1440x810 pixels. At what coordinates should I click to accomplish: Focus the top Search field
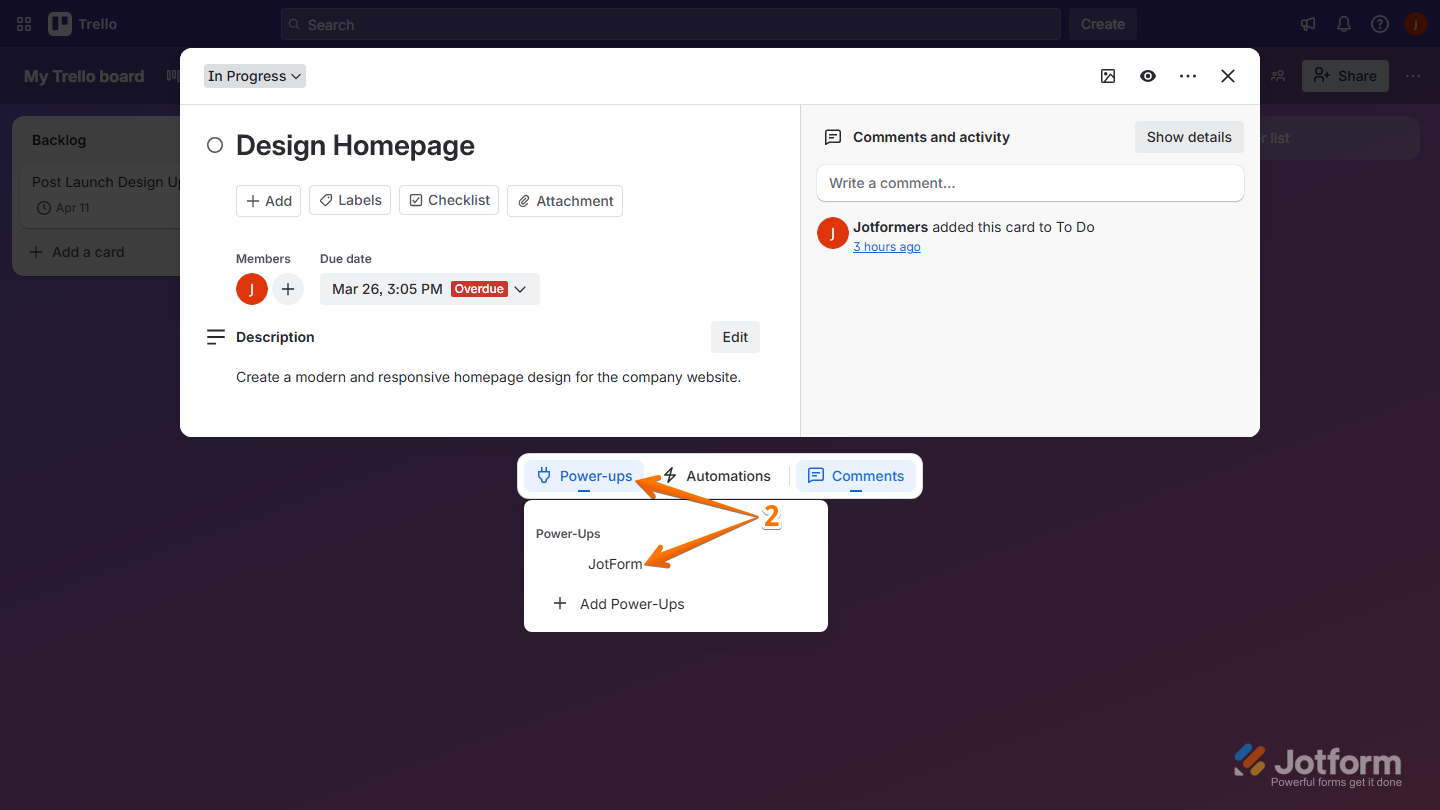coord(670,24)
